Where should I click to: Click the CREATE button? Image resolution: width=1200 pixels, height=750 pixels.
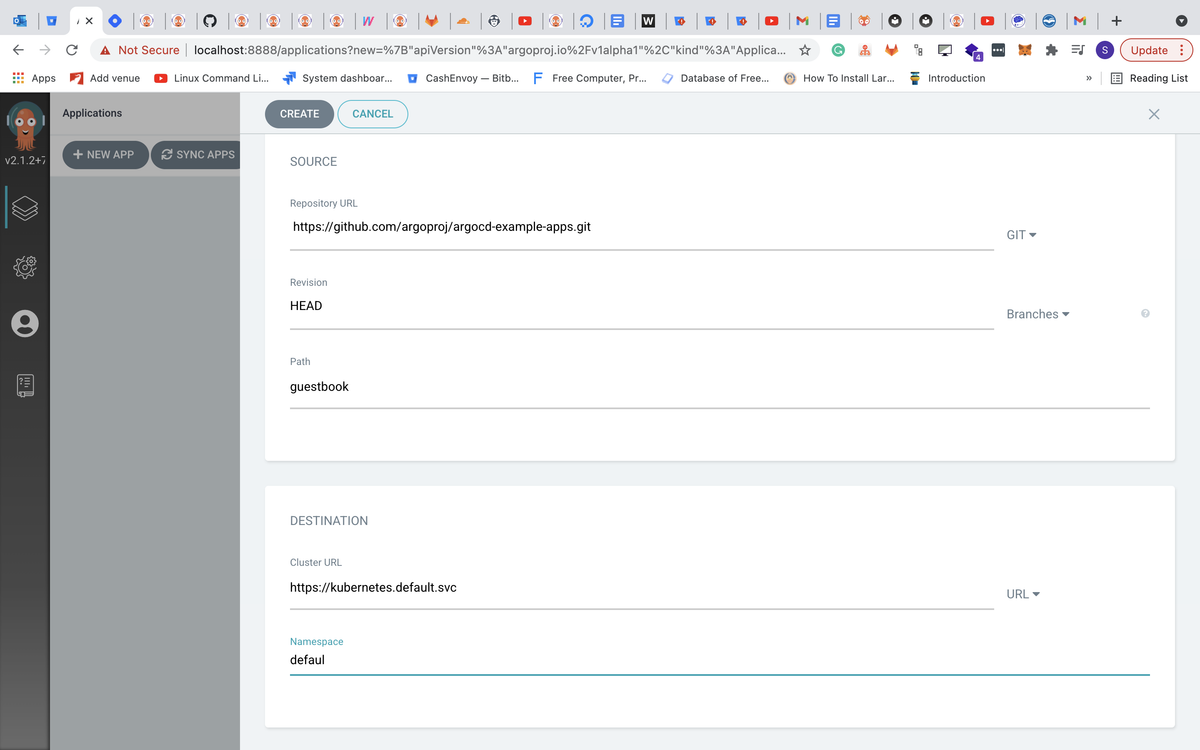pos(299,113)
